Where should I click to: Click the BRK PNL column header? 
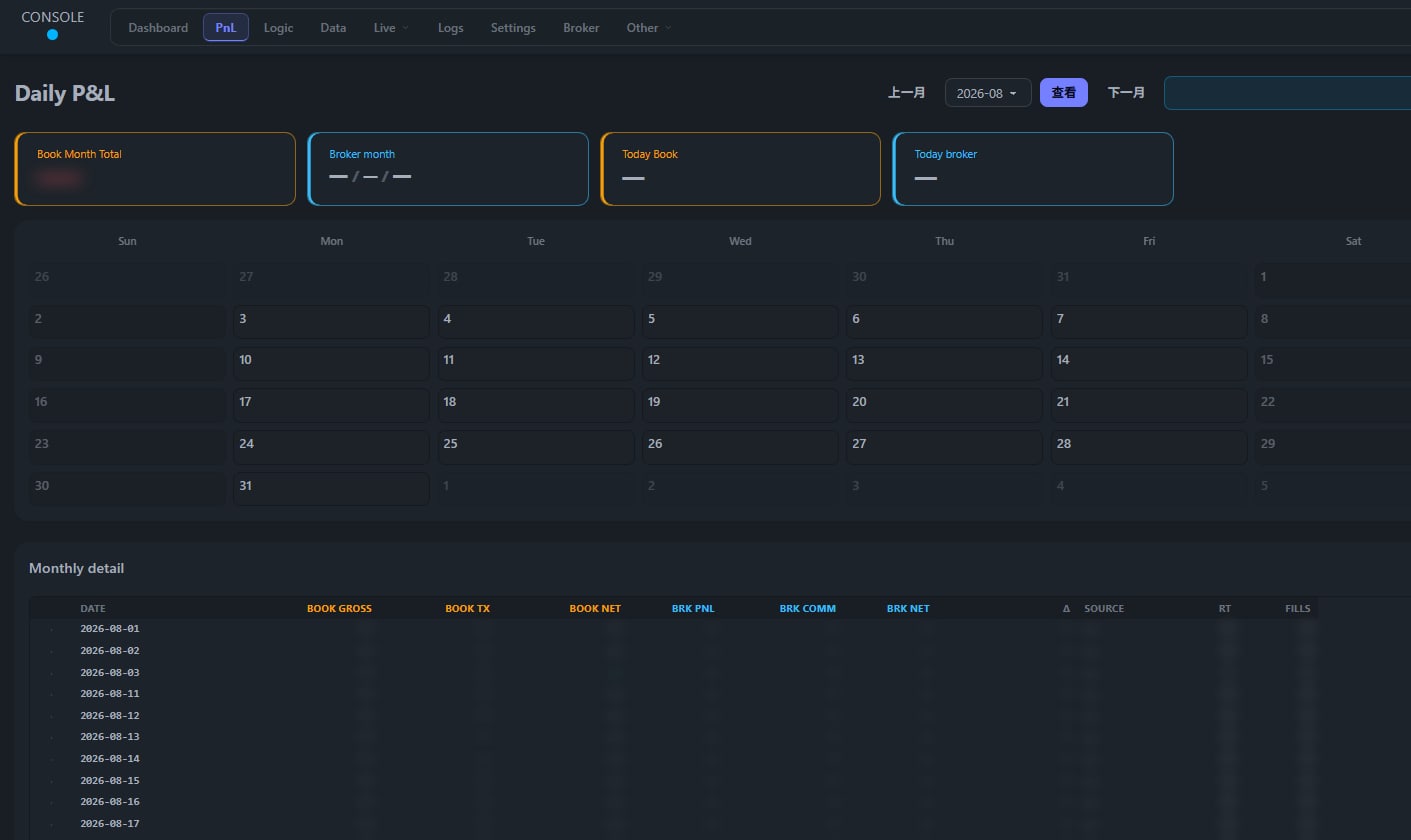pos(693,608)
